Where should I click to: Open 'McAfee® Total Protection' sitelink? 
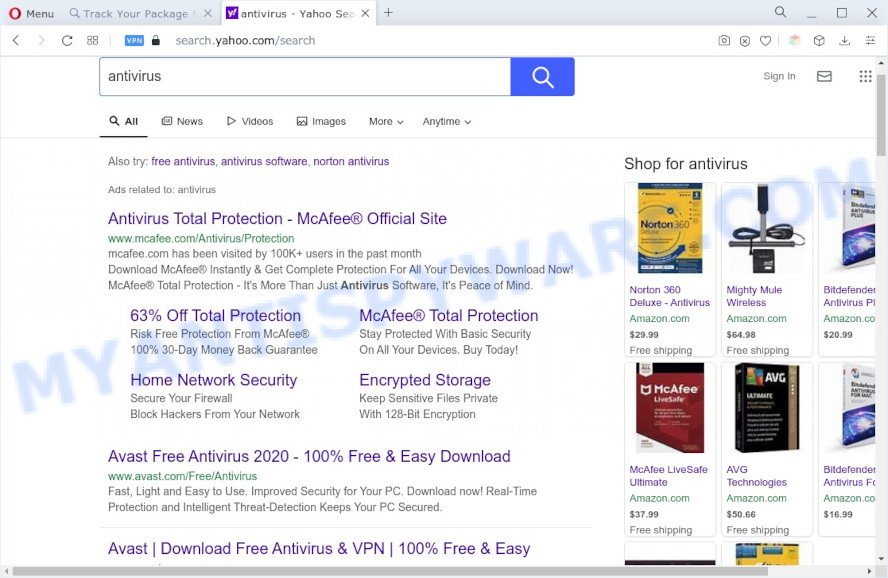coord(449,315)
